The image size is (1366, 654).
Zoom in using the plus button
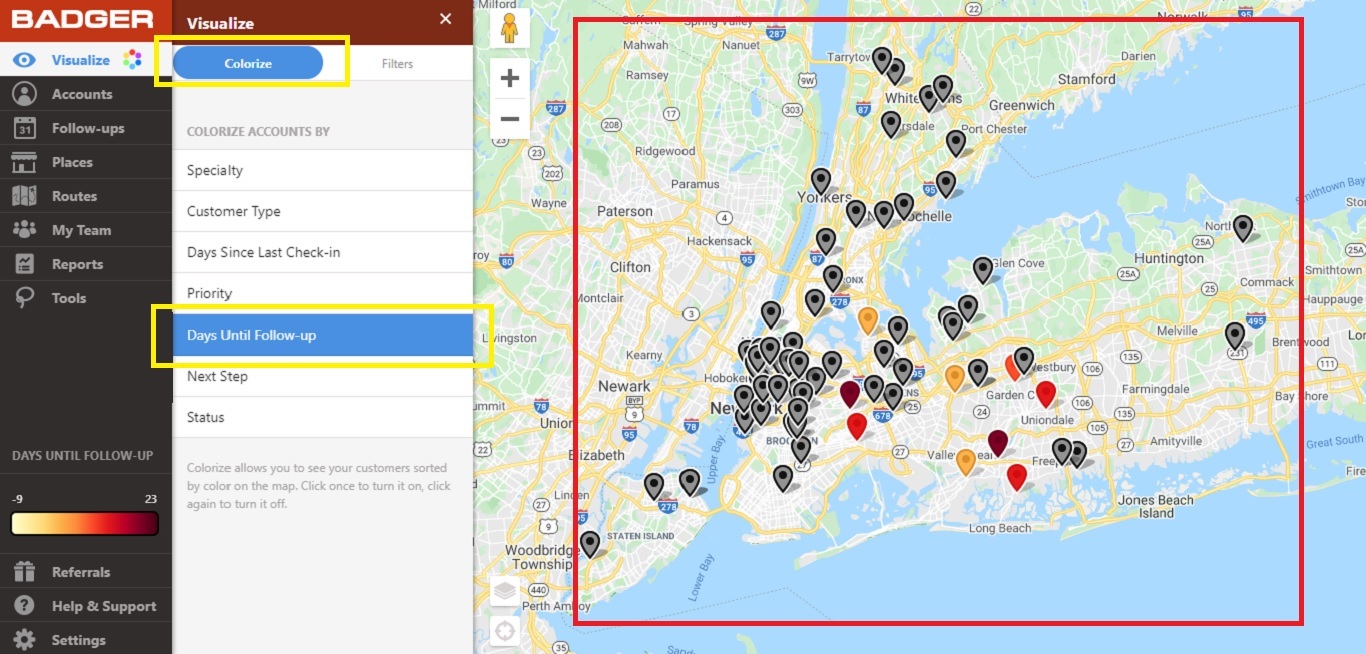[509, 77]
